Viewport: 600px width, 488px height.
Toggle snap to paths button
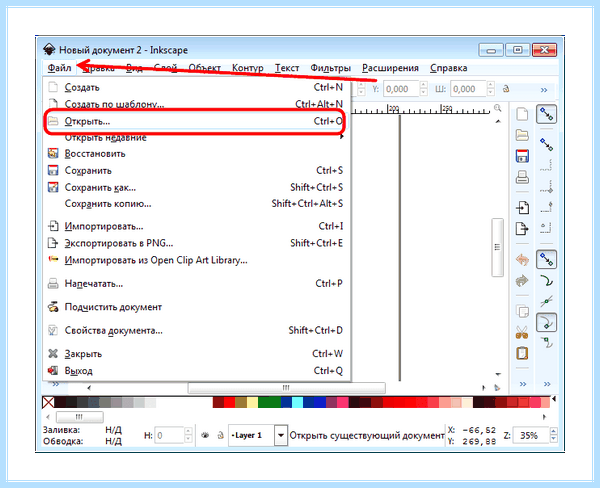(546, 281)
